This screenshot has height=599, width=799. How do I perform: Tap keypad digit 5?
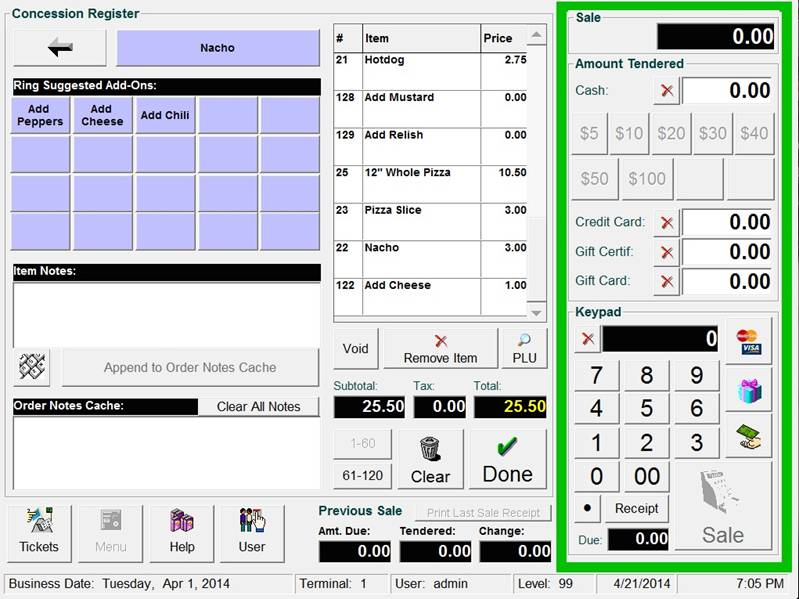(647, 409)
